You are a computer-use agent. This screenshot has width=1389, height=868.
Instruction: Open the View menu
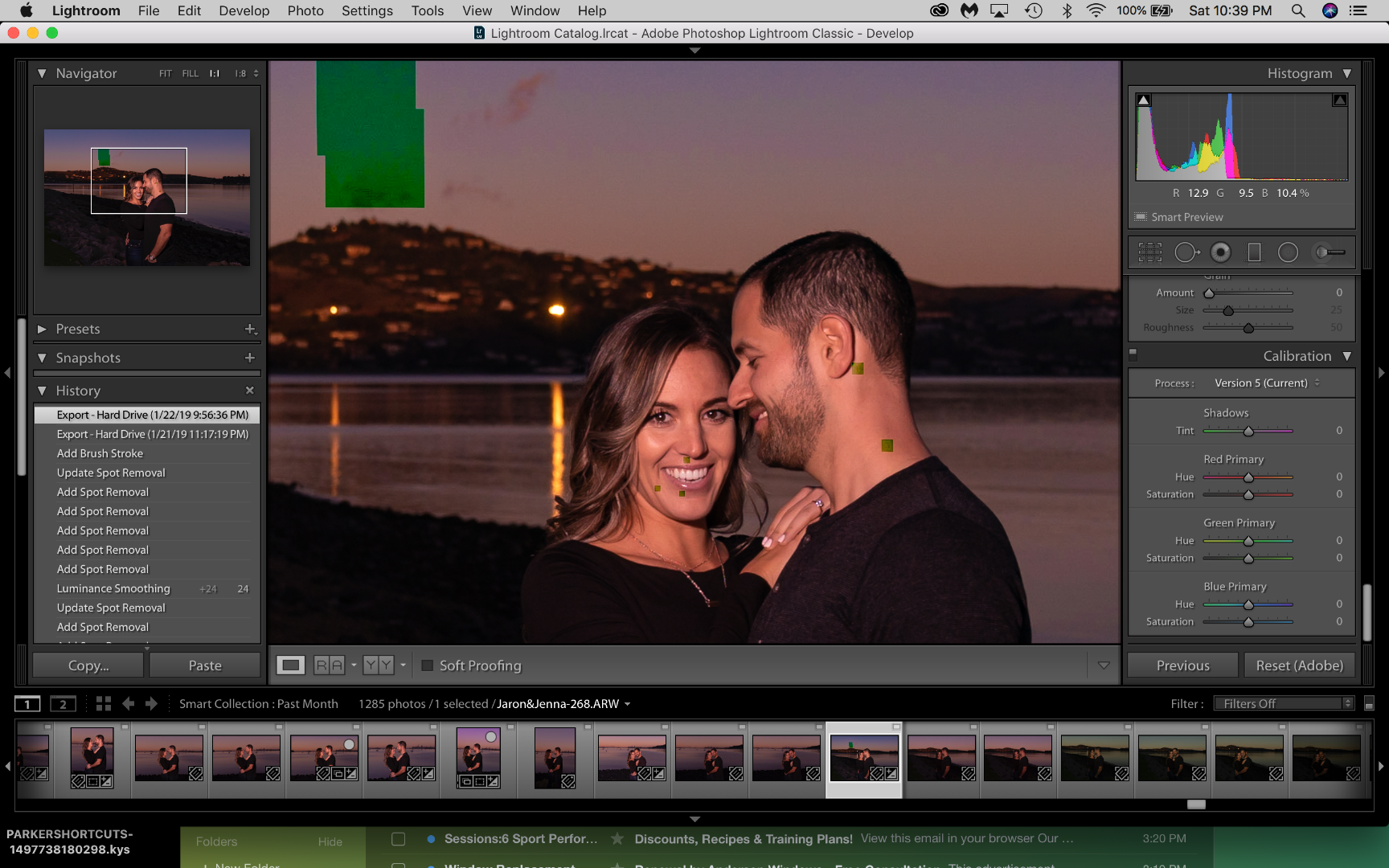pyautogui.click(x=477, y=10)
